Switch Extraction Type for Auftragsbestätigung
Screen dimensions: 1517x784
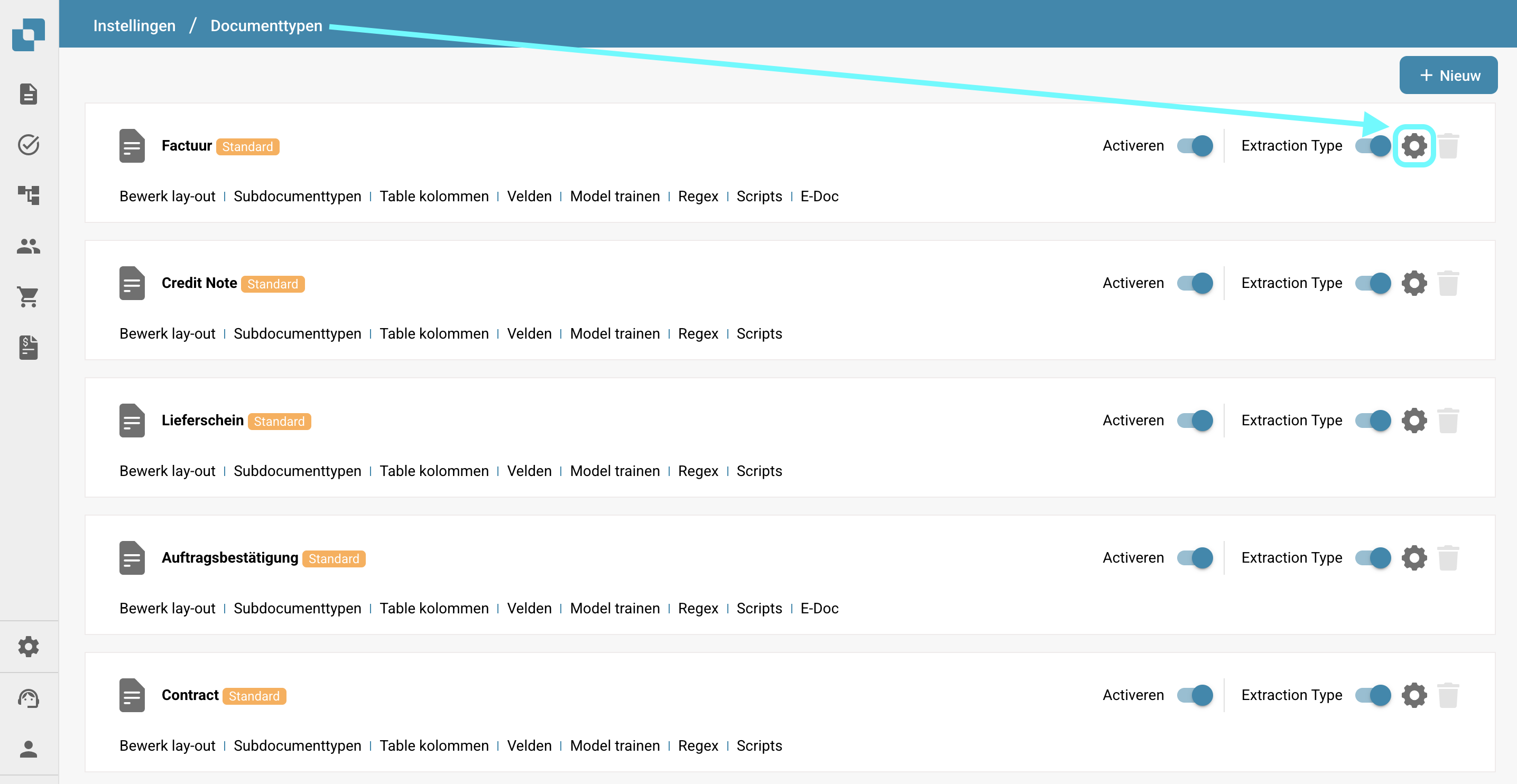1373,557
